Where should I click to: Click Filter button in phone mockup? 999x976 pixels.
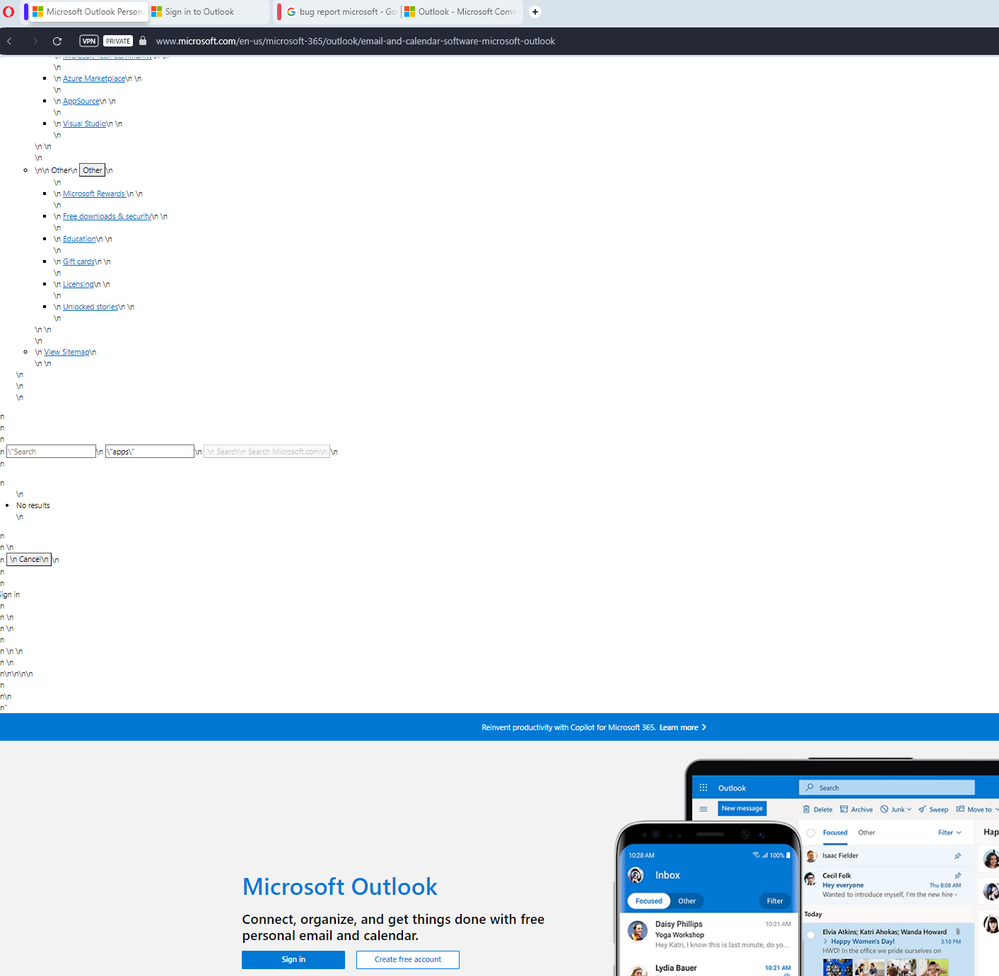775,901
